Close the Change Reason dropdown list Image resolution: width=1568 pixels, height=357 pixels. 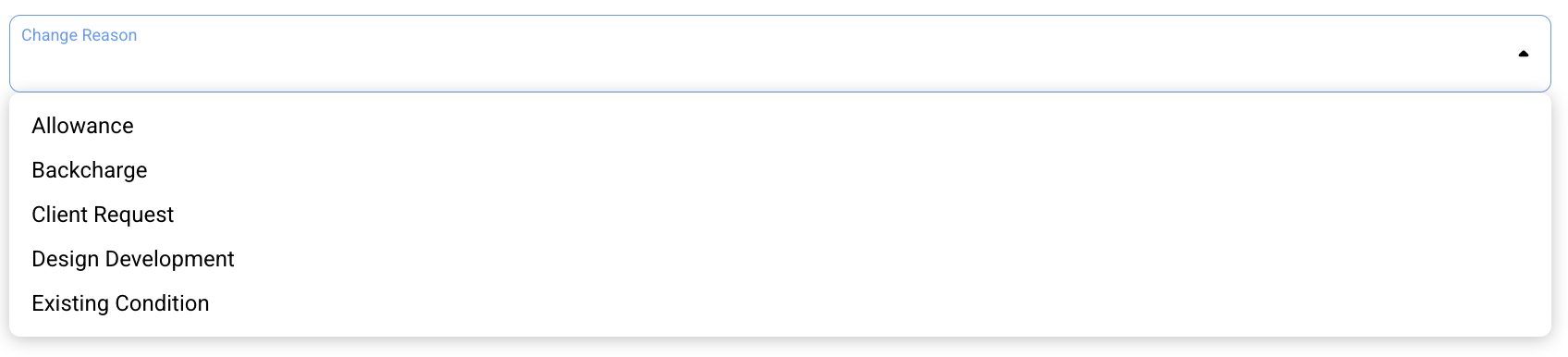(1523, 54)
